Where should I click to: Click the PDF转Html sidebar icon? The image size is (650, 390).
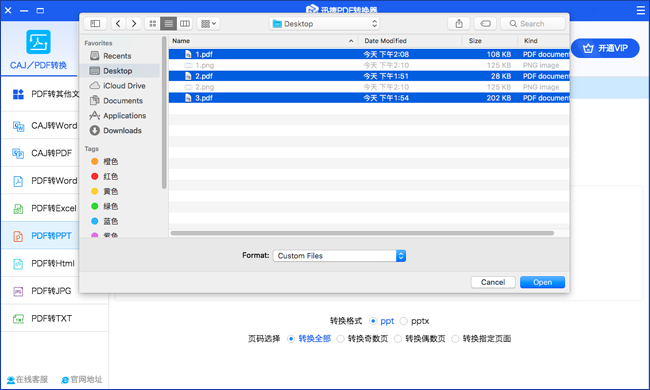coord(18,264)
